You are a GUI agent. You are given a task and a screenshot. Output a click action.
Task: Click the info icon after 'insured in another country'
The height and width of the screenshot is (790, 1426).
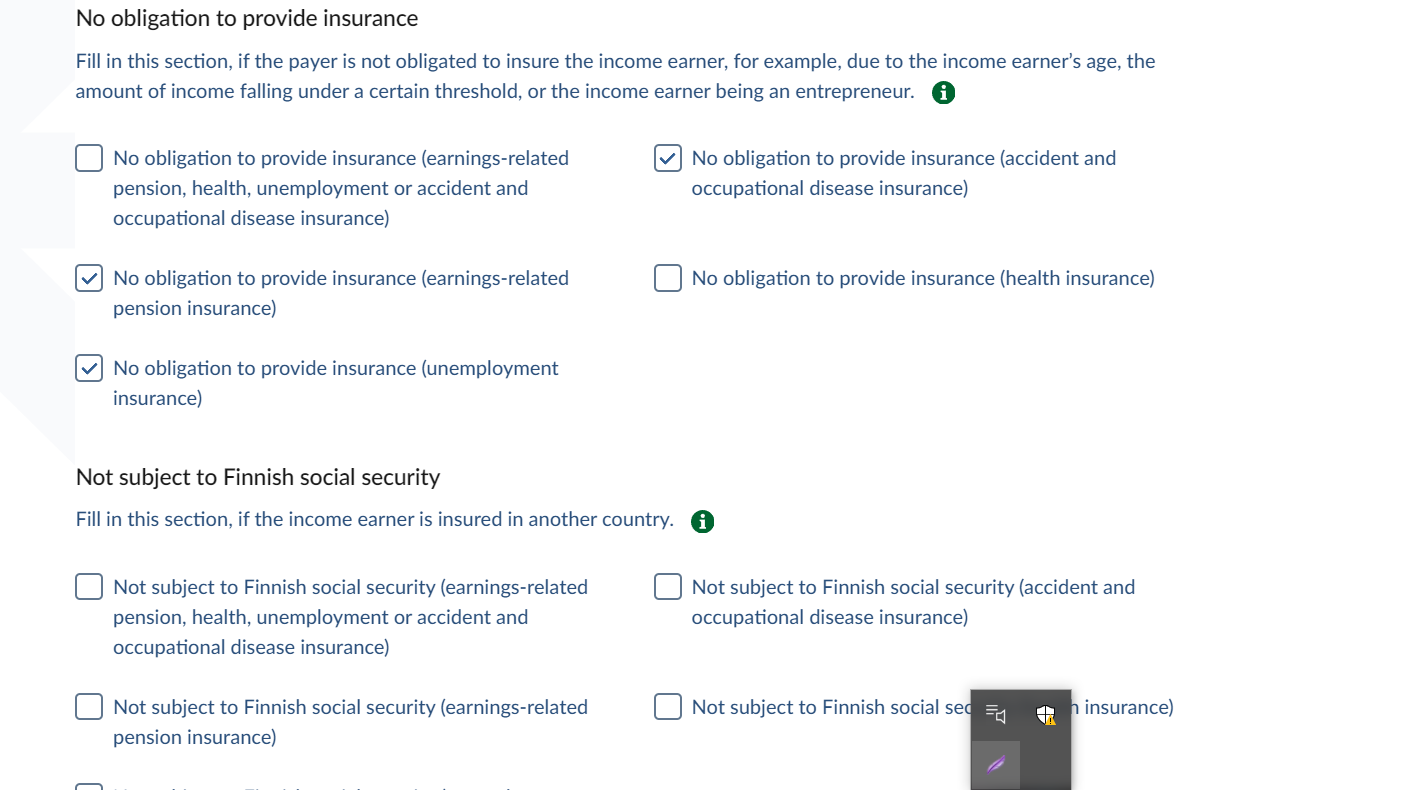pyautogui.click(x=703, y=521)
